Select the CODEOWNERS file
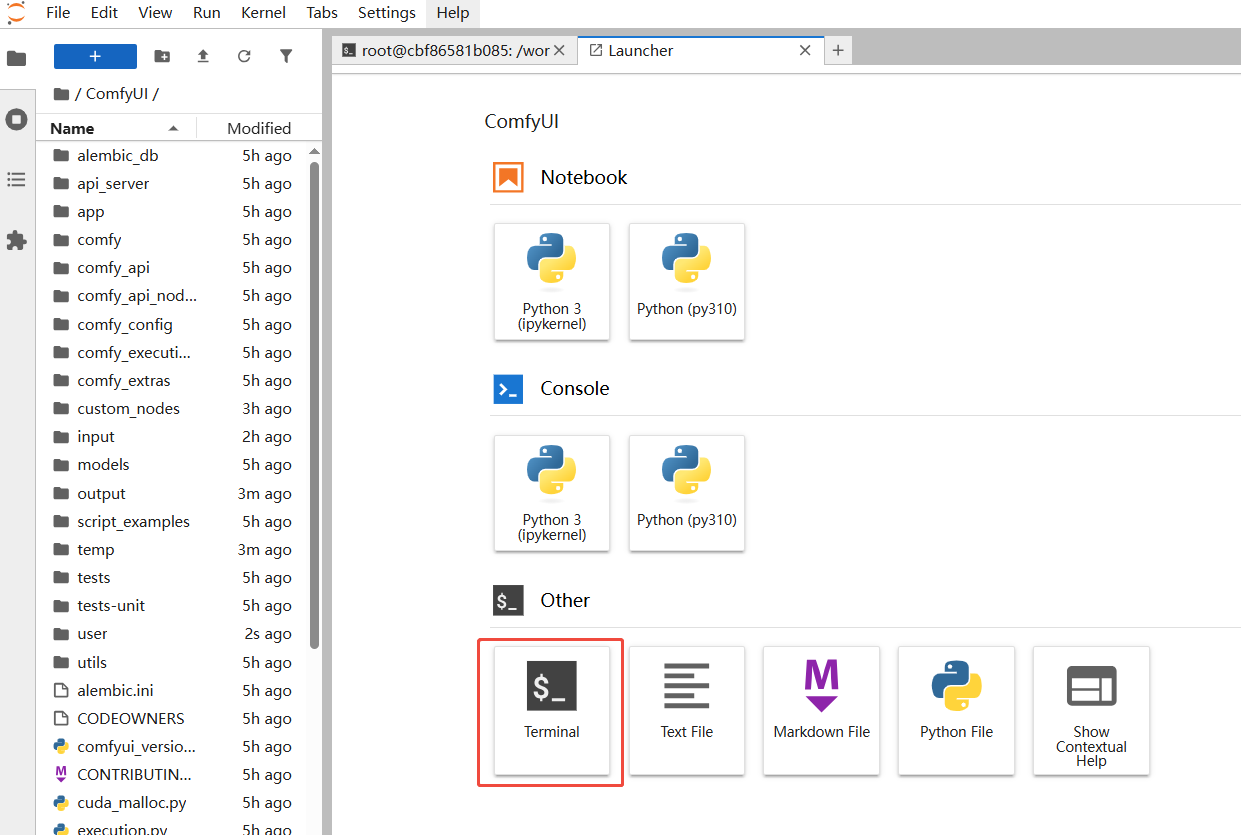This screenshot has height=835, width=1241. [172, 719]
